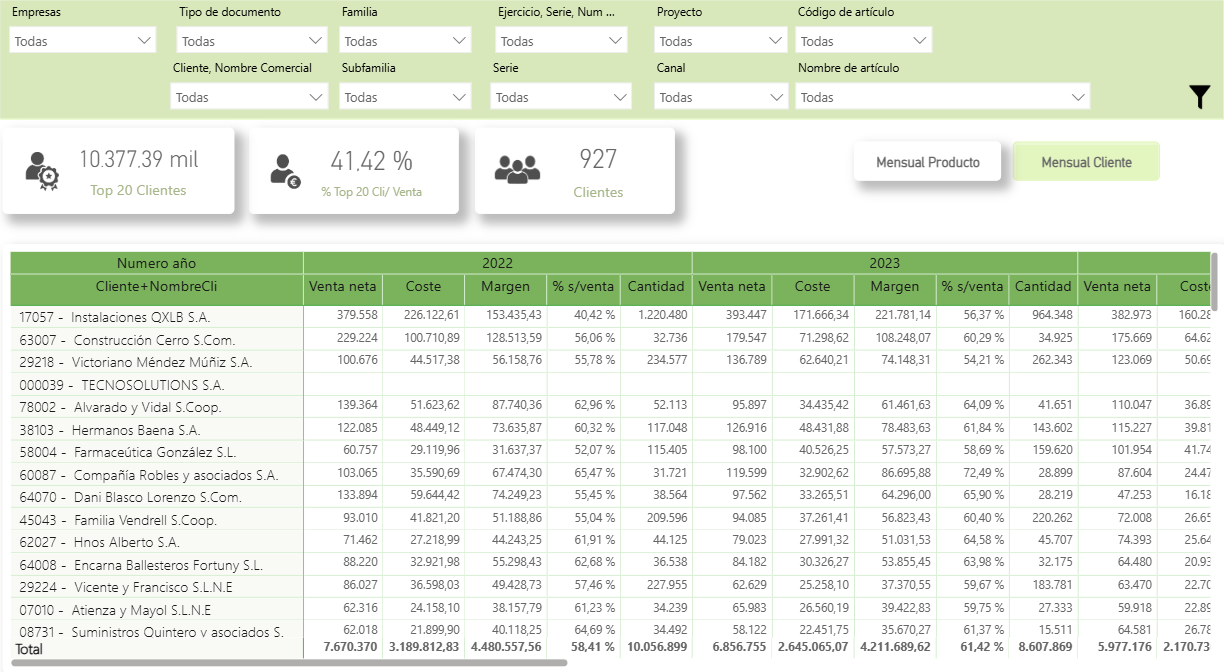1224x672 pixels.
Task: Click the Top 20 Clientes badge icon
Action: [x=41, y=171]
